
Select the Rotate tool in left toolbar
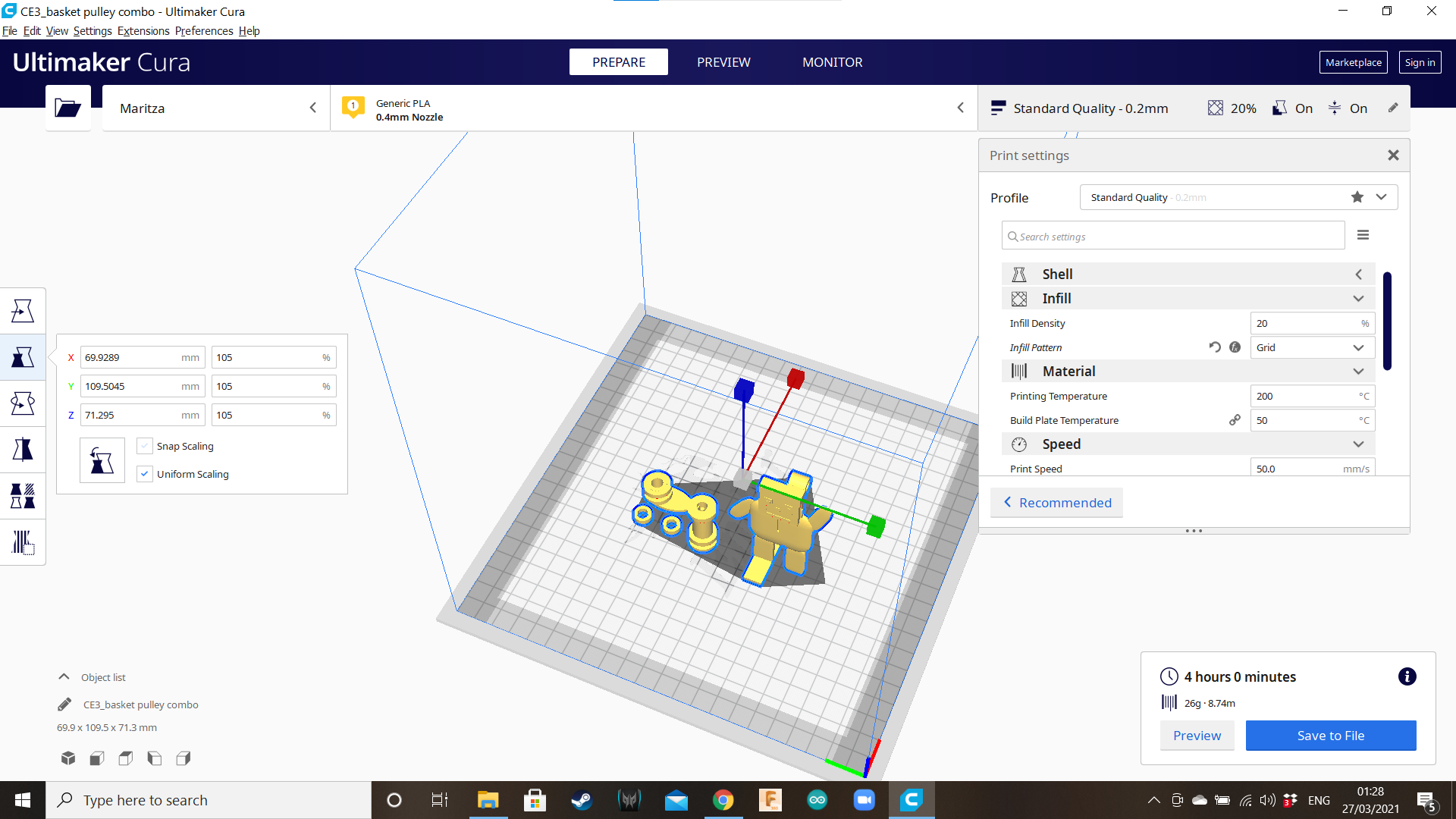23,403
